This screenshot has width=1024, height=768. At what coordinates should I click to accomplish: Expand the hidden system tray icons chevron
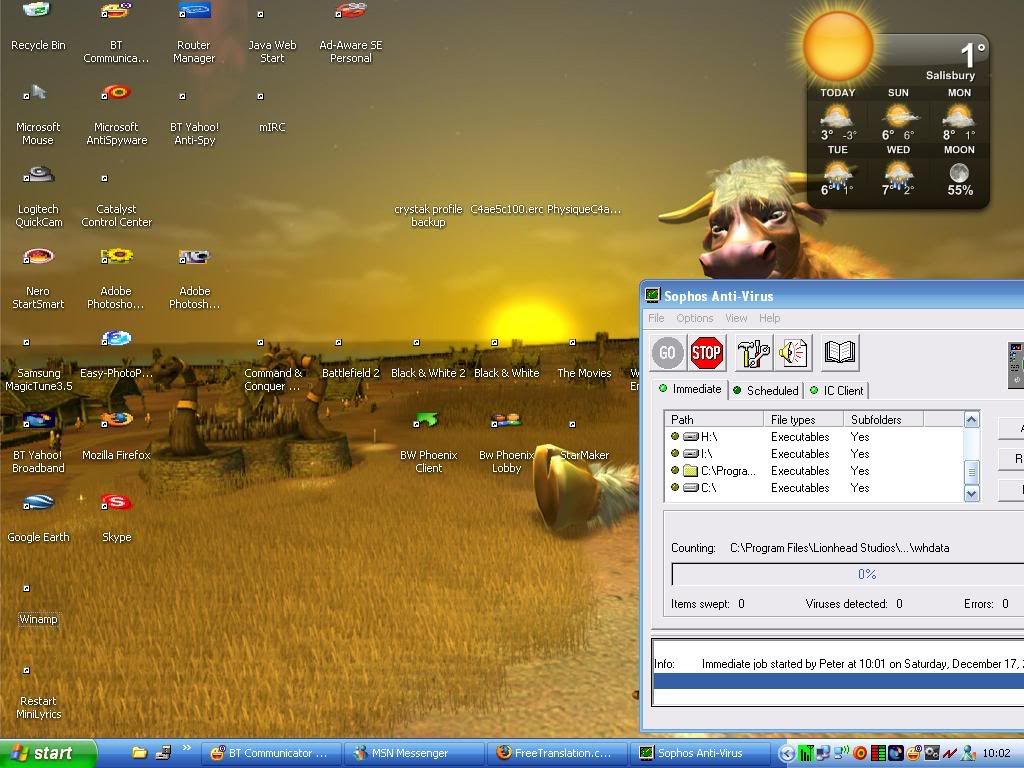(x=787, y=753)
